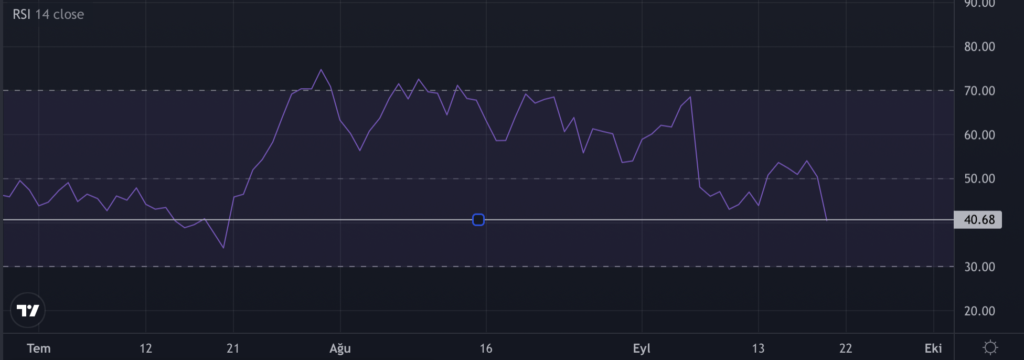Image resolution: width=1024 pixels, height=360 pixels.
Task: Click the 22 date label on time axis
Action: 844,348
